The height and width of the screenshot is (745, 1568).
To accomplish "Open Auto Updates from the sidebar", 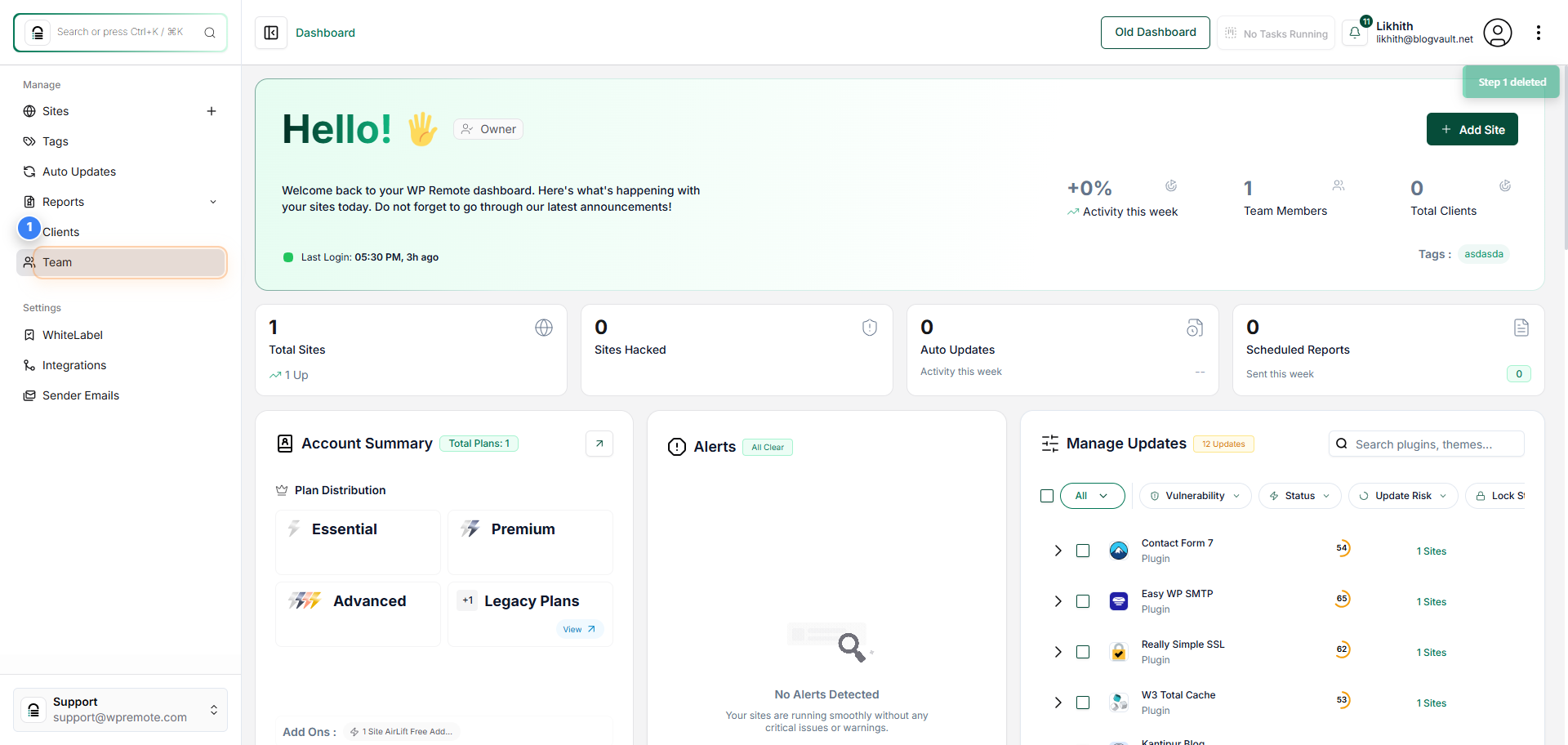I will (79, 172).
